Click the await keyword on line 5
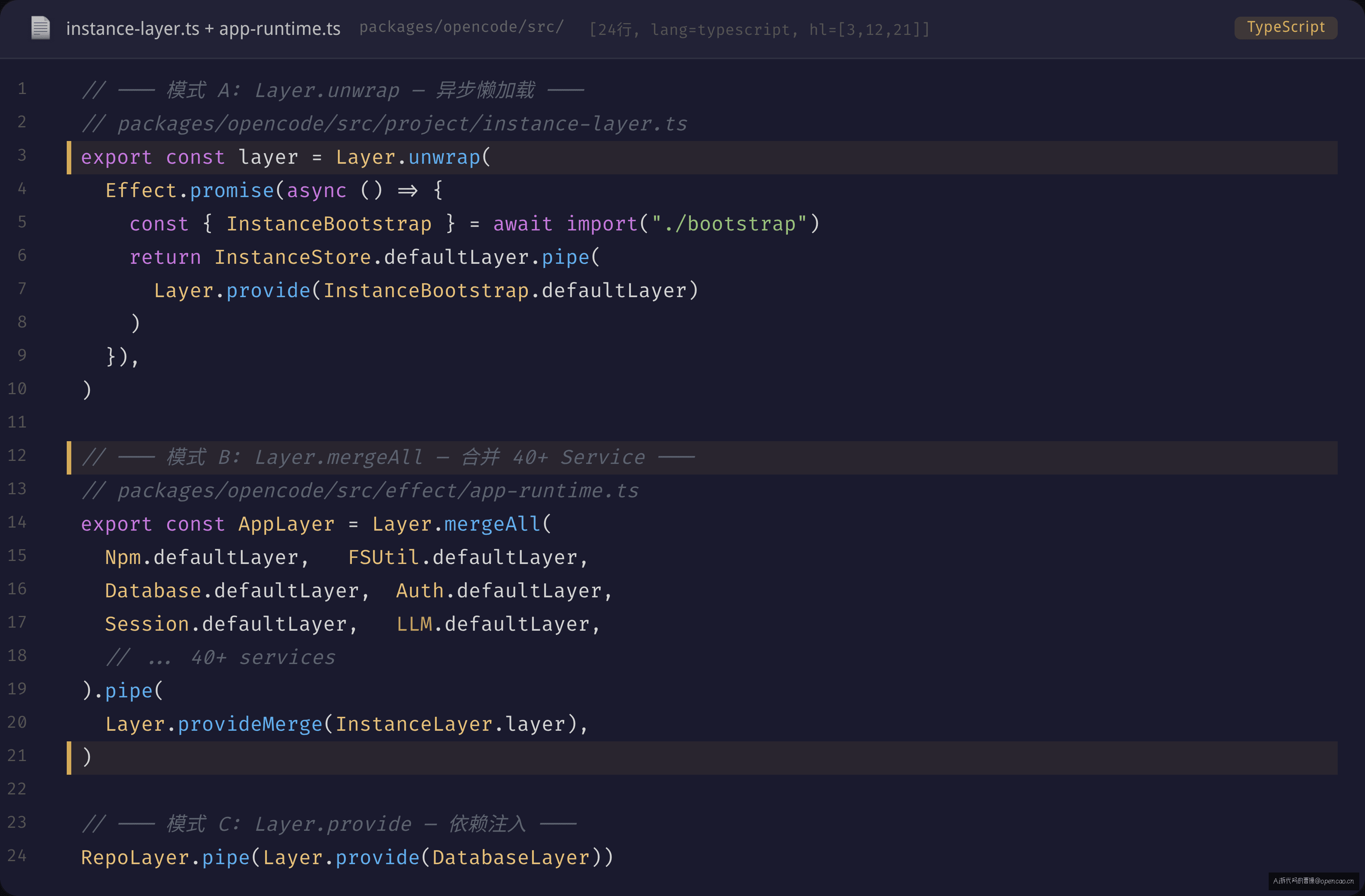The image size is (1365, 896). pyautogui.click(x=522, y=224)
